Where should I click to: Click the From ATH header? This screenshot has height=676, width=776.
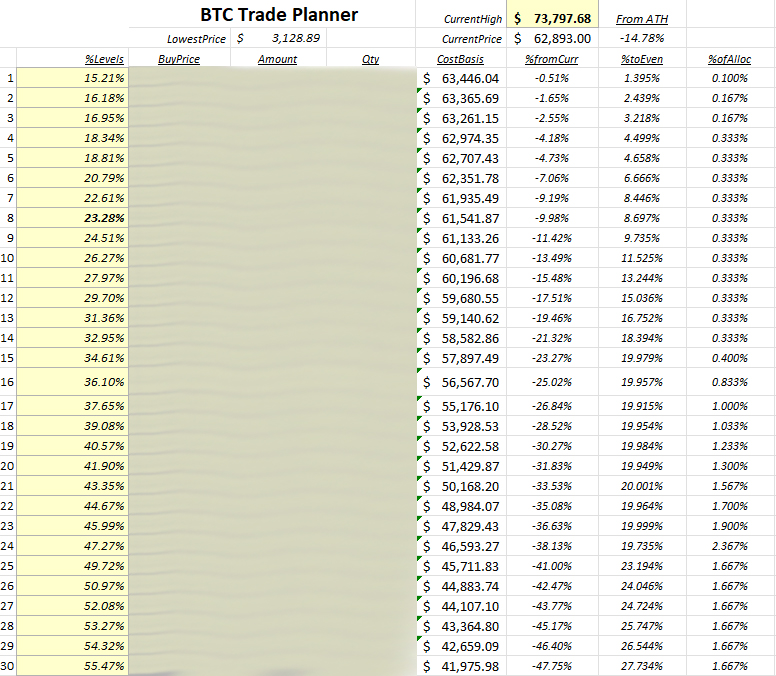642,19
